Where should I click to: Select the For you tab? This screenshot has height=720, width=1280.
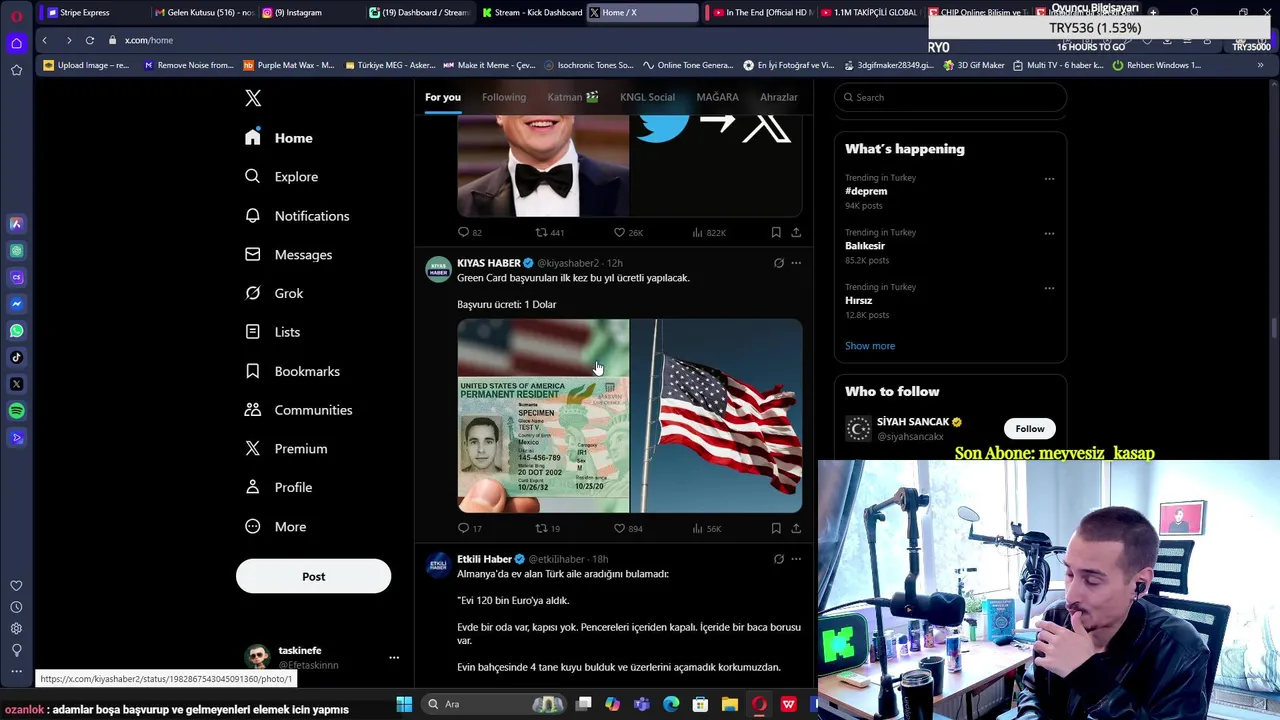(442, 97)
